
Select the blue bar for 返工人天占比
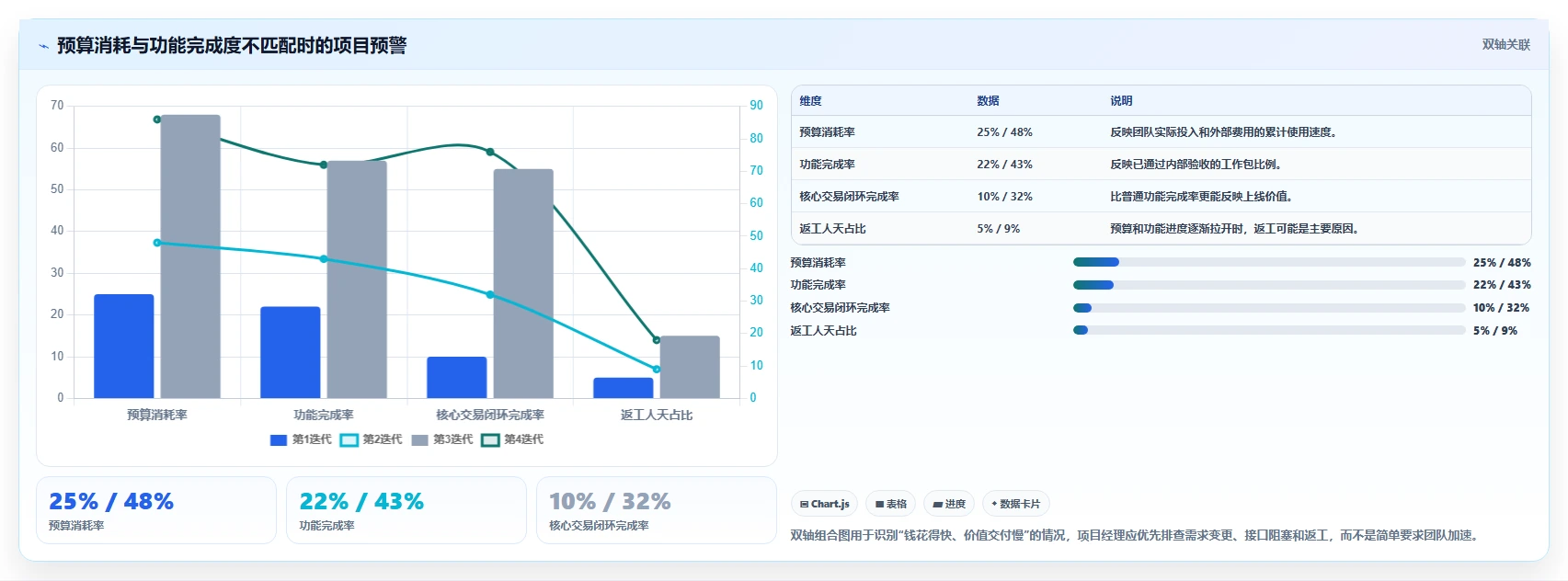point(624,388)
